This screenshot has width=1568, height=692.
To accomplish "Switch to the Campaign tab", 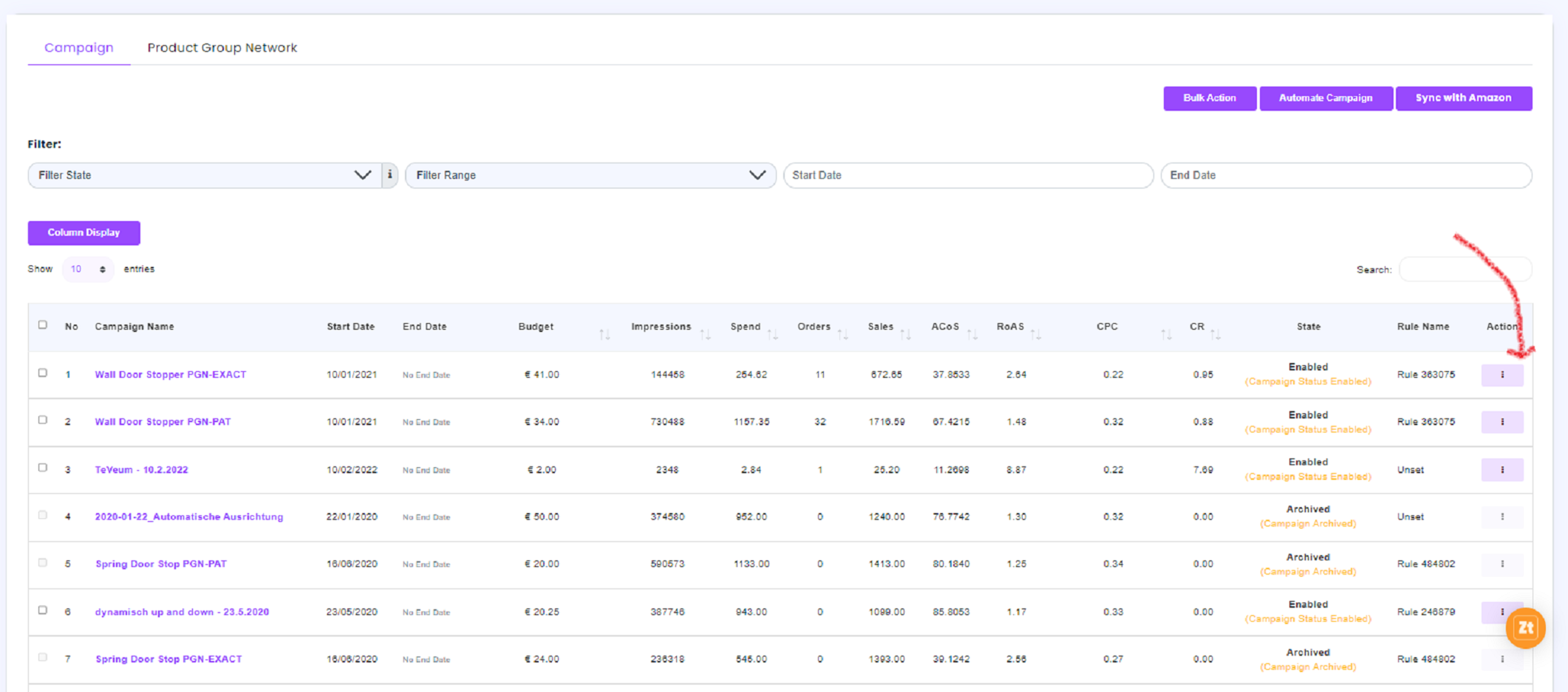I will (x=79, y=48).
